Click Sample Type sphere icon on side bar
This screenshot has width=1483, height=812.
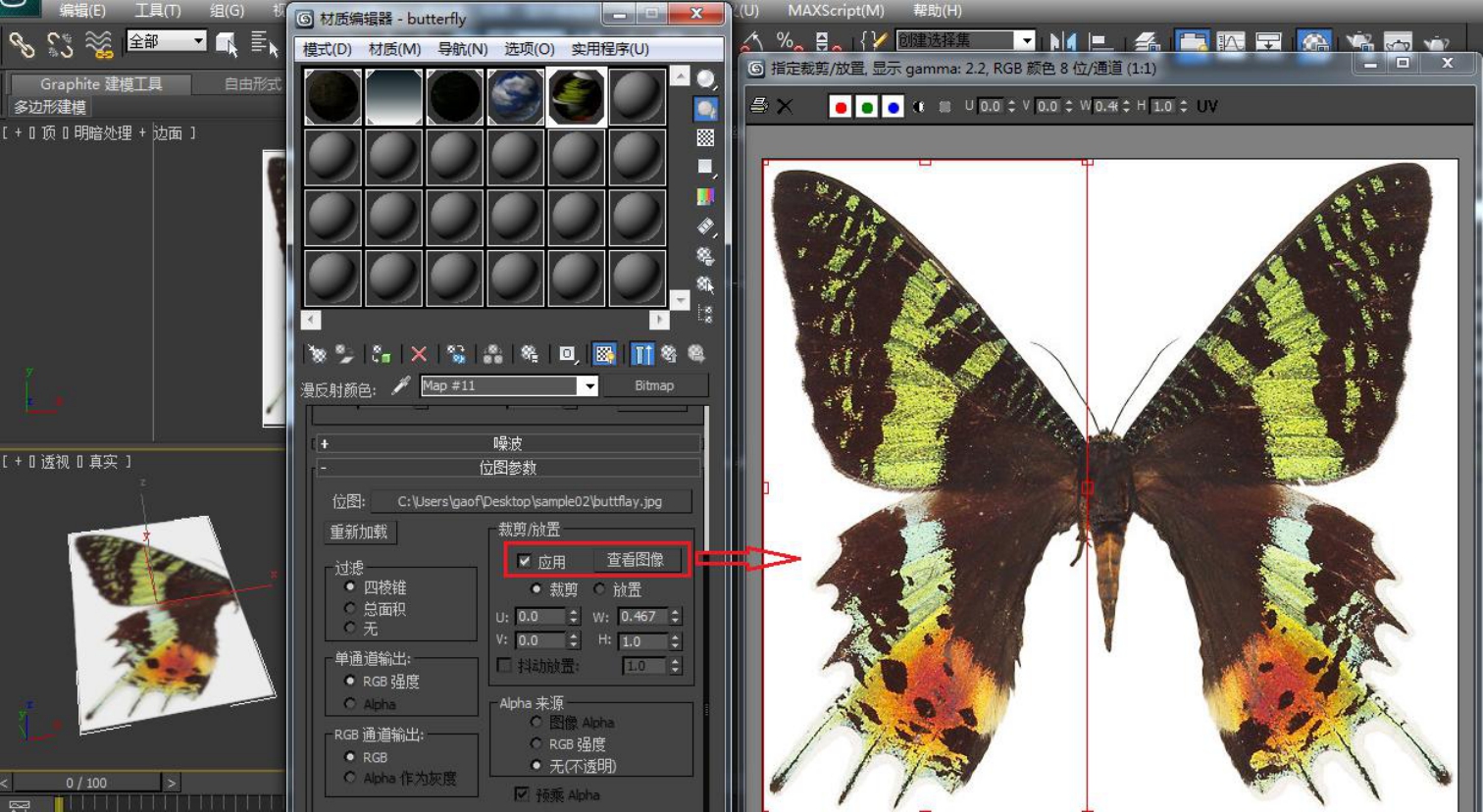click(x=706, y=79)
